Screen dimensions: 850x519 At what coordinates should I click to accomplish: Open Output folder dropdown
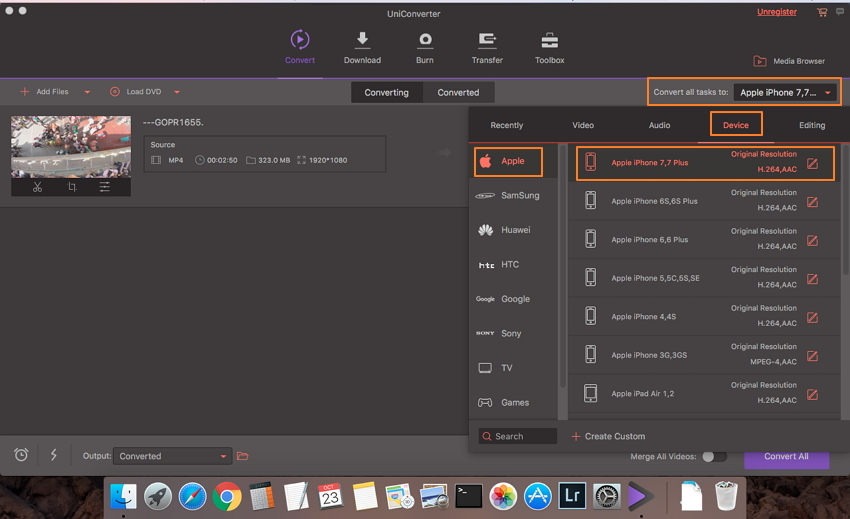tap(172, 456)
